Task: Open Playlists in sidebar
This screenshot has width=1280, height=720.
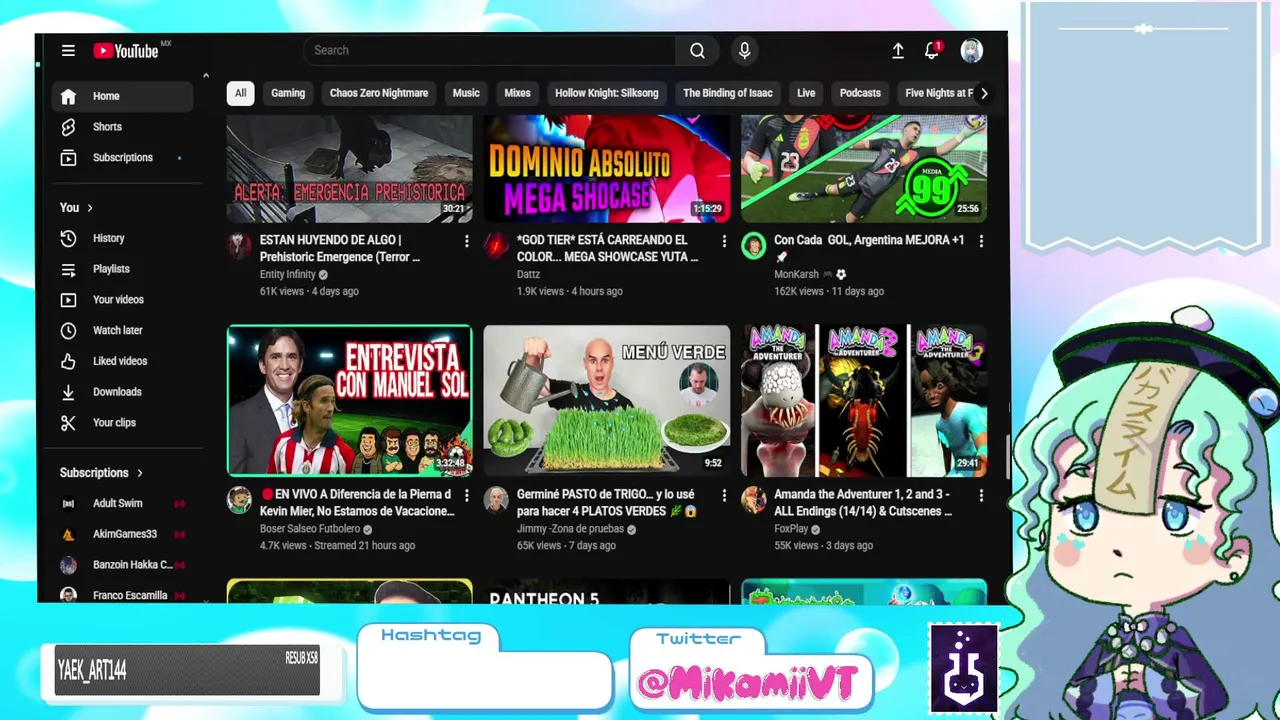Action: [x=122, y=269]
